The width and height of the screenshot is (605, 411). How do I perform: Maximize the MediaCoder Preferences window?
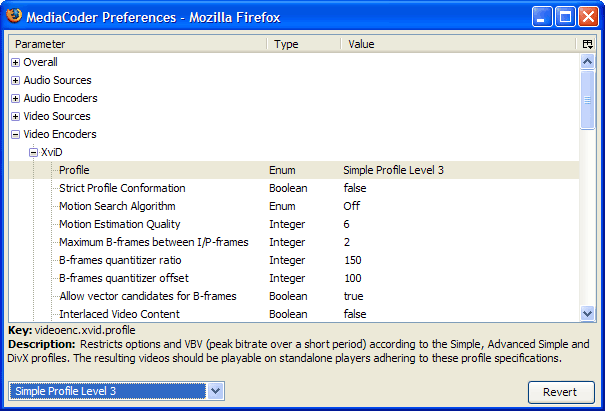click(x=565, y=17)
